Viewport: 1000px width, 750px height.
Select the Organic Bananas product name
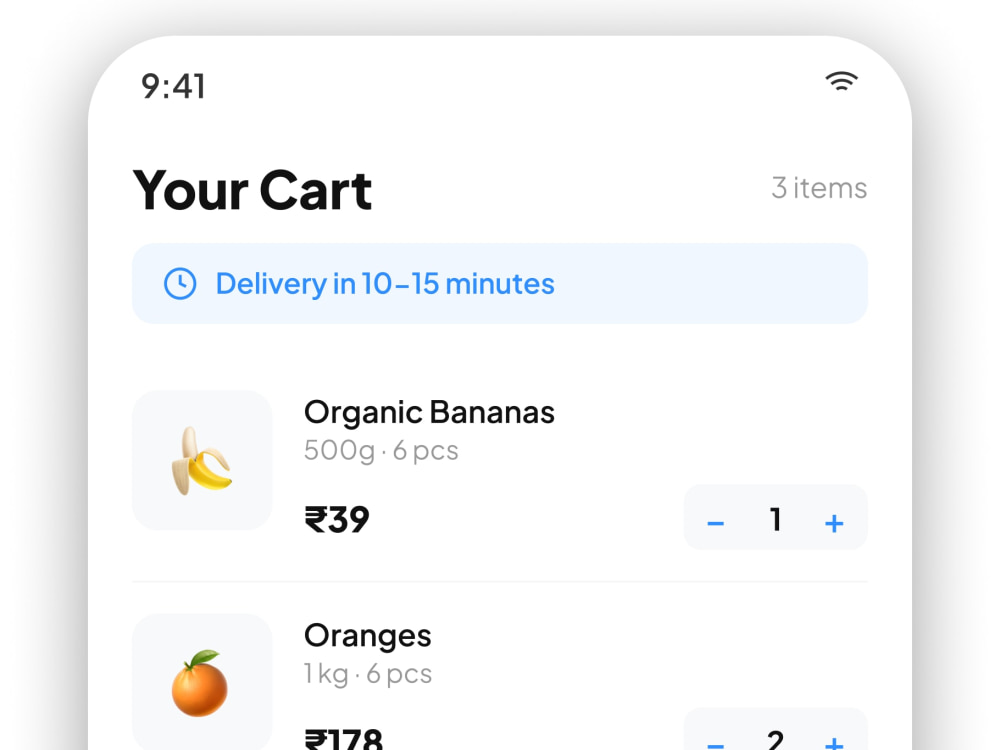point(429,413)
